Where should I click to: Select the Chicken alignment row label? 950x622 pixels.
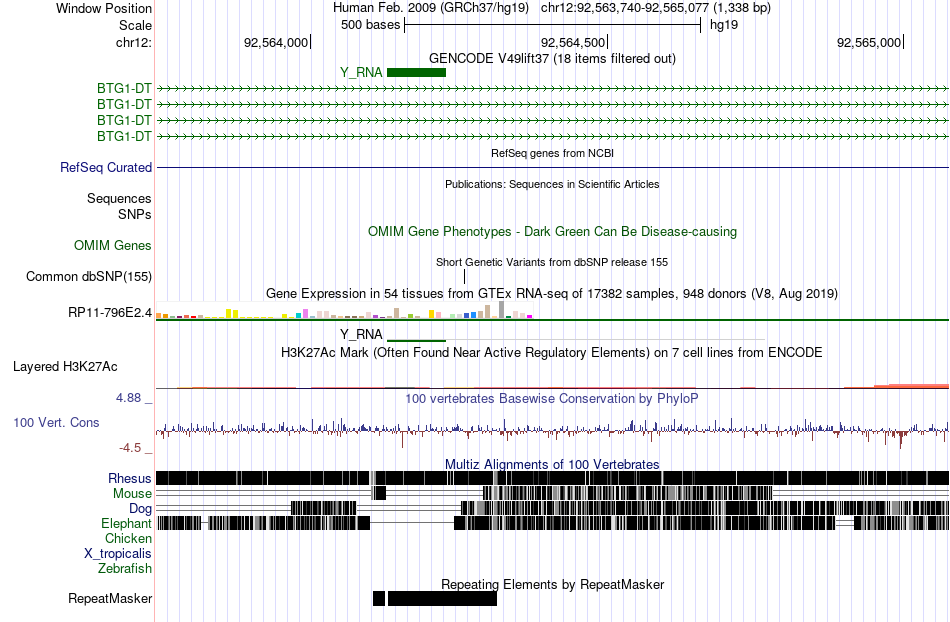128,538
